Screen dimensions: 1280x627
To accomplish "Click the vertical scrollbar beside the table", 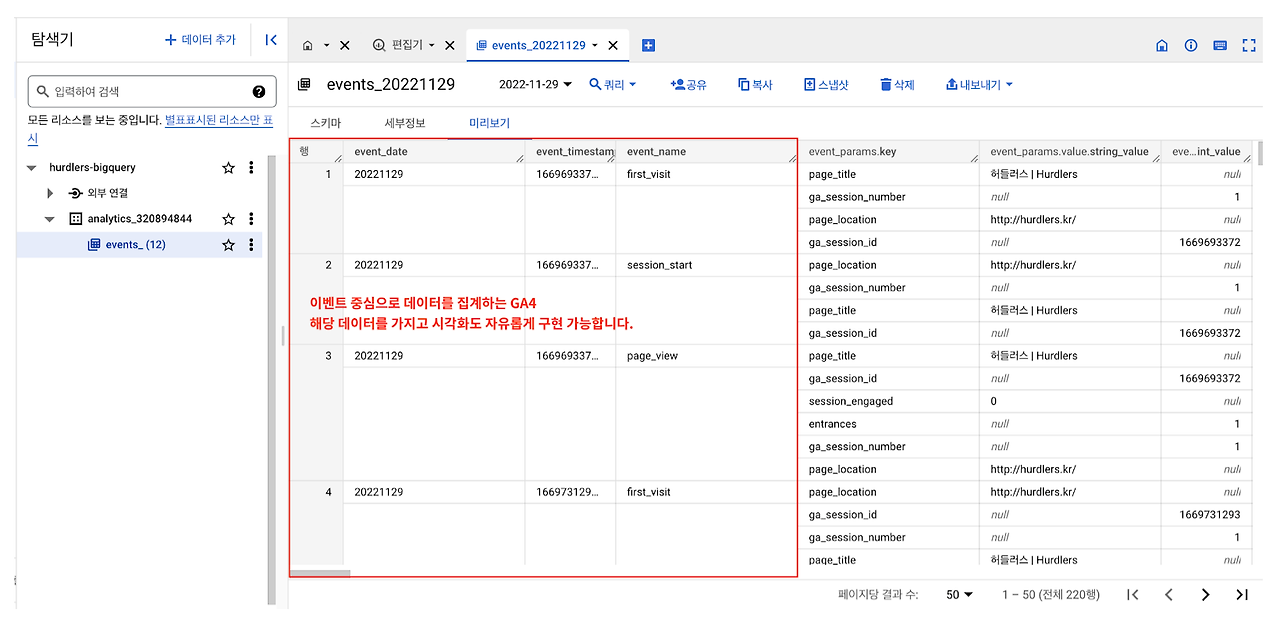I will (x=1259, y=153).
